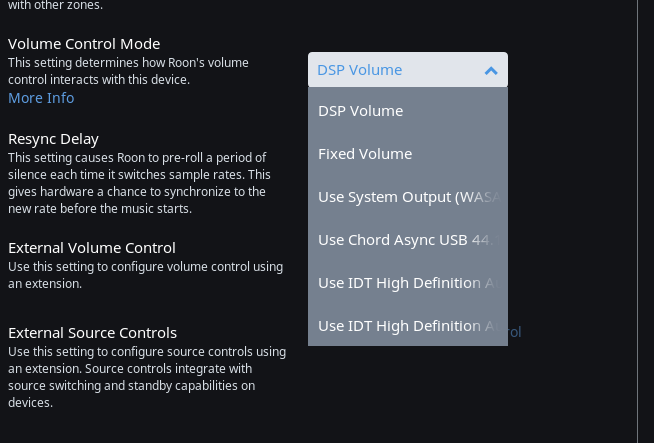Image resolution: width=654 pixels, height=443 pixels.
Task: Click the selected DSP Volume combo box field
Action: click(407, 70)
